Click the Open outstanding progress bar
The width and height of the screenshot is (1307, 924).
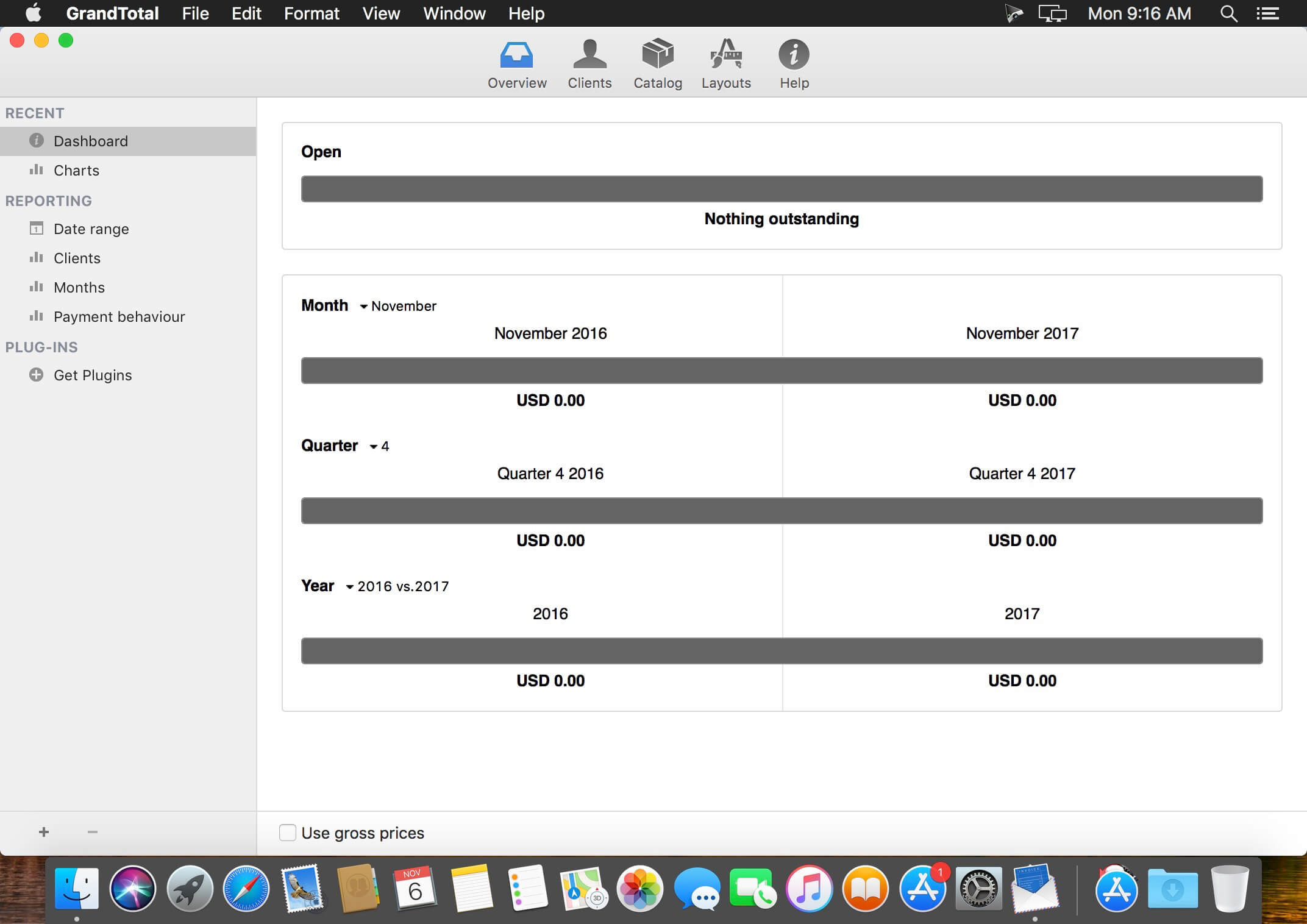click(x=782, y=189)
